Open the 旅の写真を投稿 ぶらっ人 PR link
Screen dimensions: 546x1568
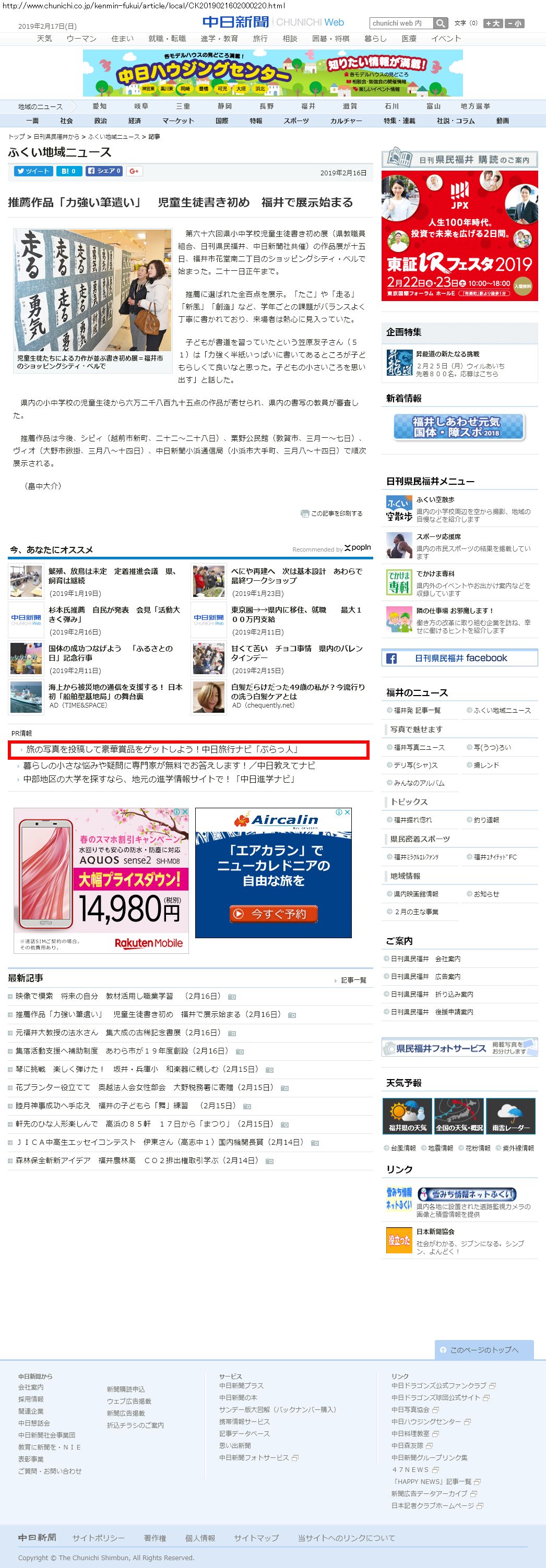click(x=161, y=749)
